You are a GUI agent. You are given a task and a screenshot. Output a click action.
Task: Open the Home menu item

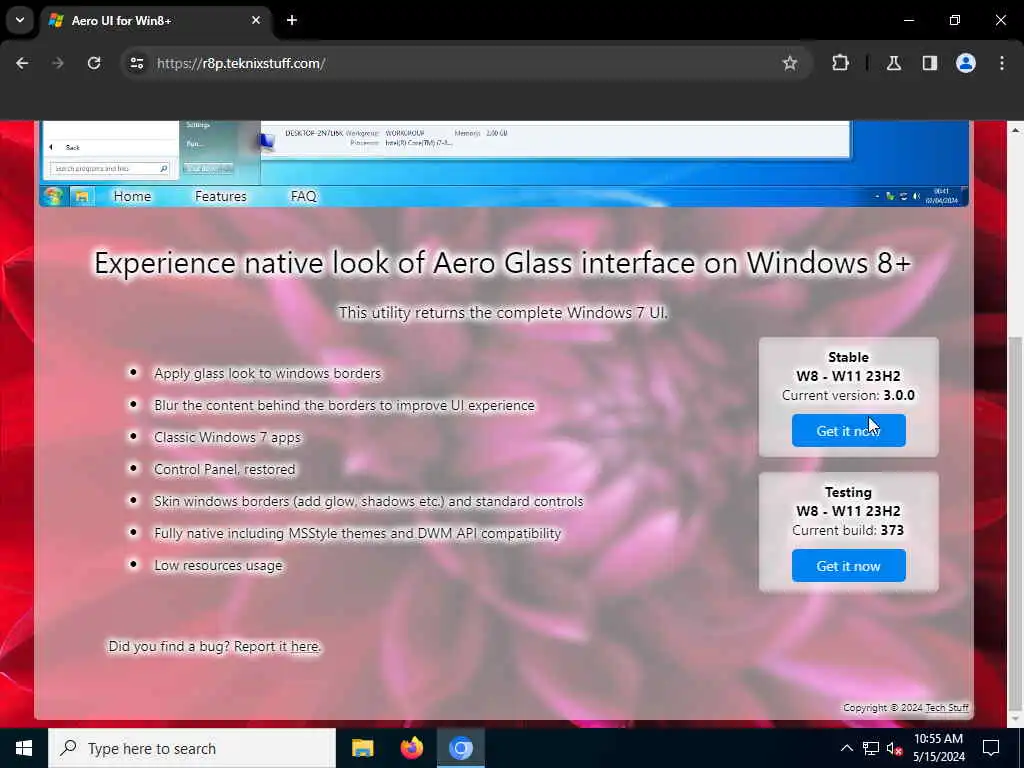(x=132, y=196)
